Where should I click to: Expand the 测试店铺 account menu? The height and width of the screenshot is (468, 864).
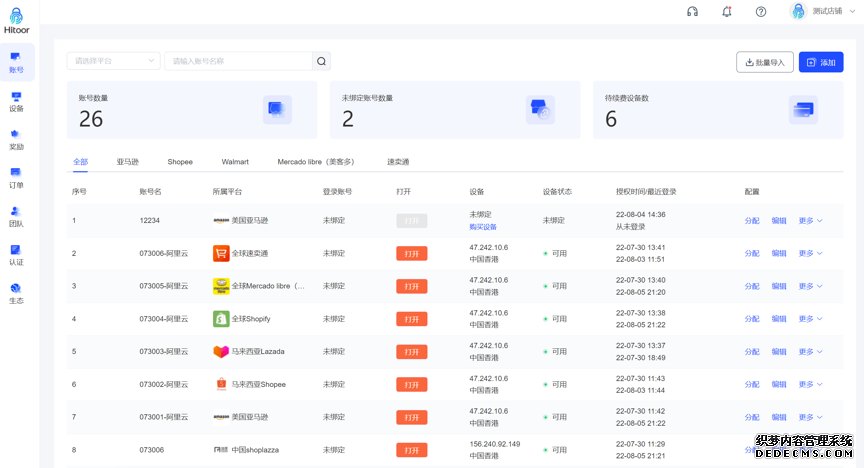(x=833, y=11)
